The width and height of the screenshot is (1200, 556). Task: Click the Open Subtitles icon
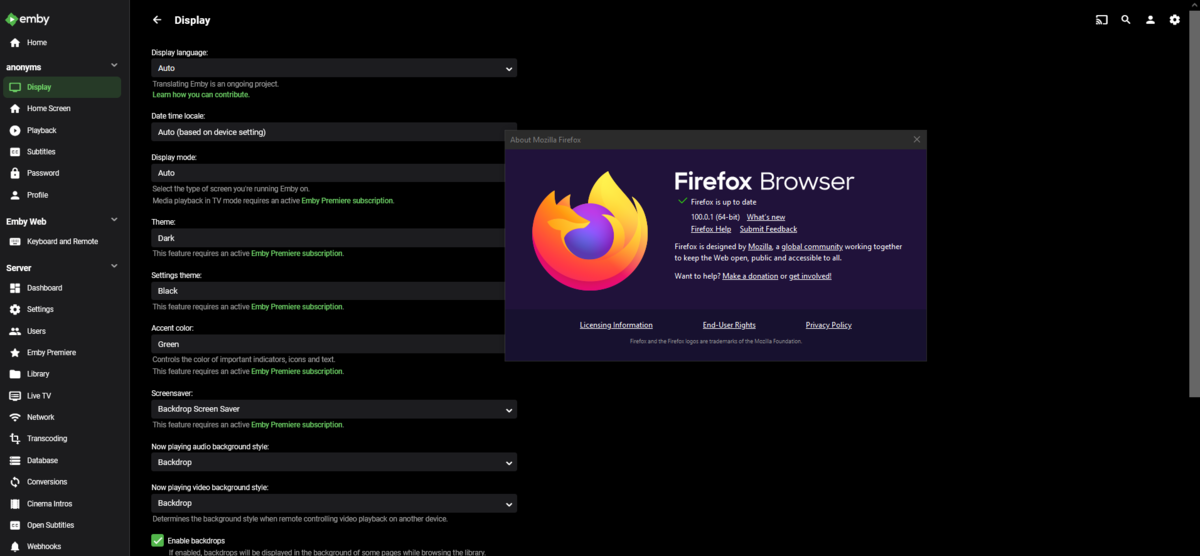[x=15, y=525]
